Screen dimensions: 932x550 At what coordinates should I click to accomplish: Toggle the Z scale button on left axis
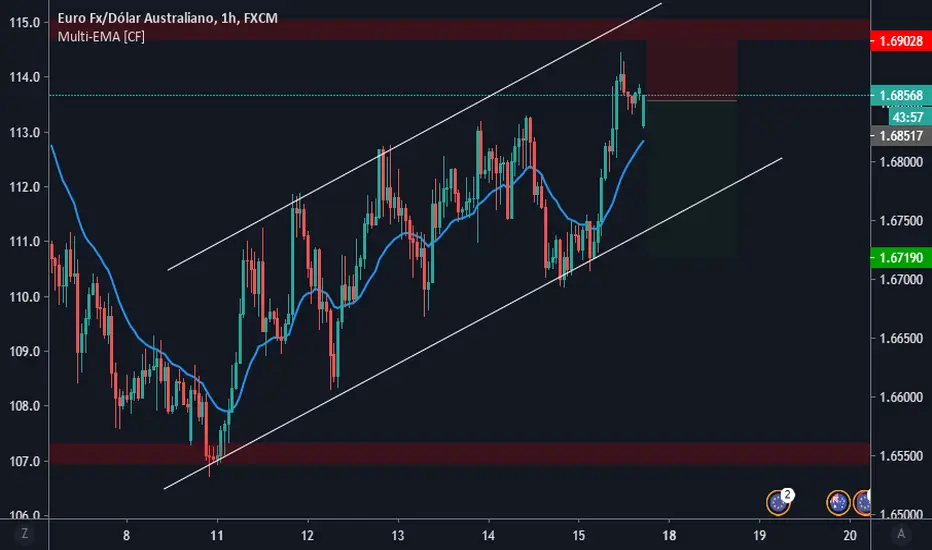(24, 533)
